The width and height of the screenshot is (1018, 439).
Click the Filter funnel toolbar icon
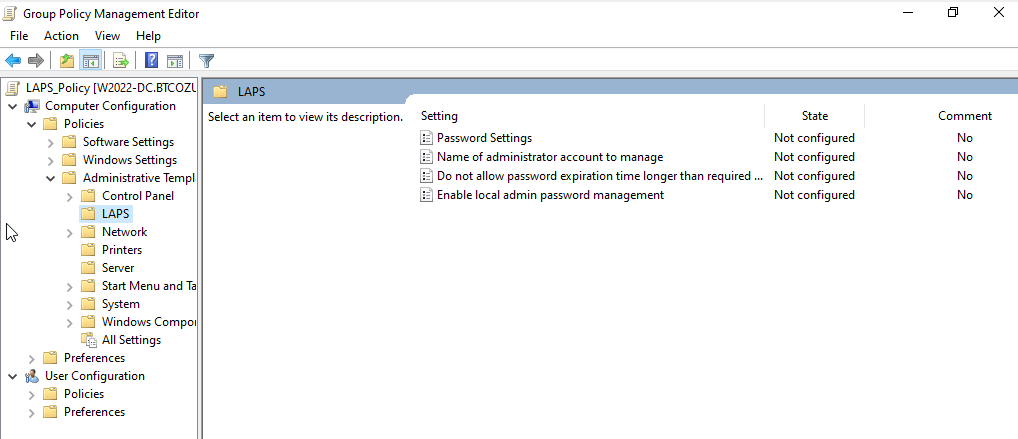pos(206,61)
